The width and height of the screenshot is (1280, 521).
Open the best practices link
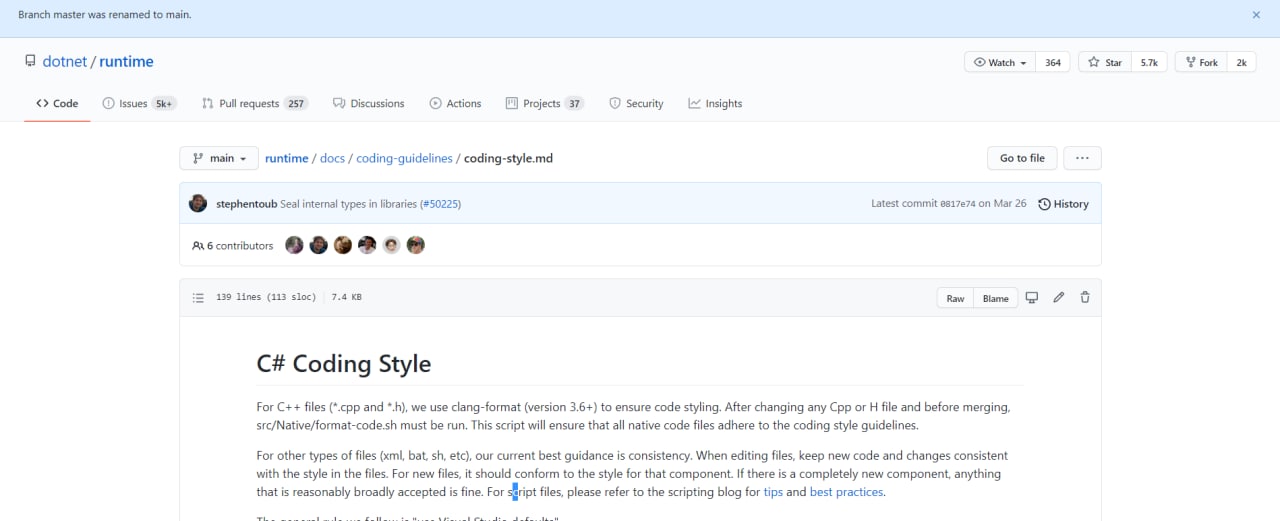click(x=847, y=492)
